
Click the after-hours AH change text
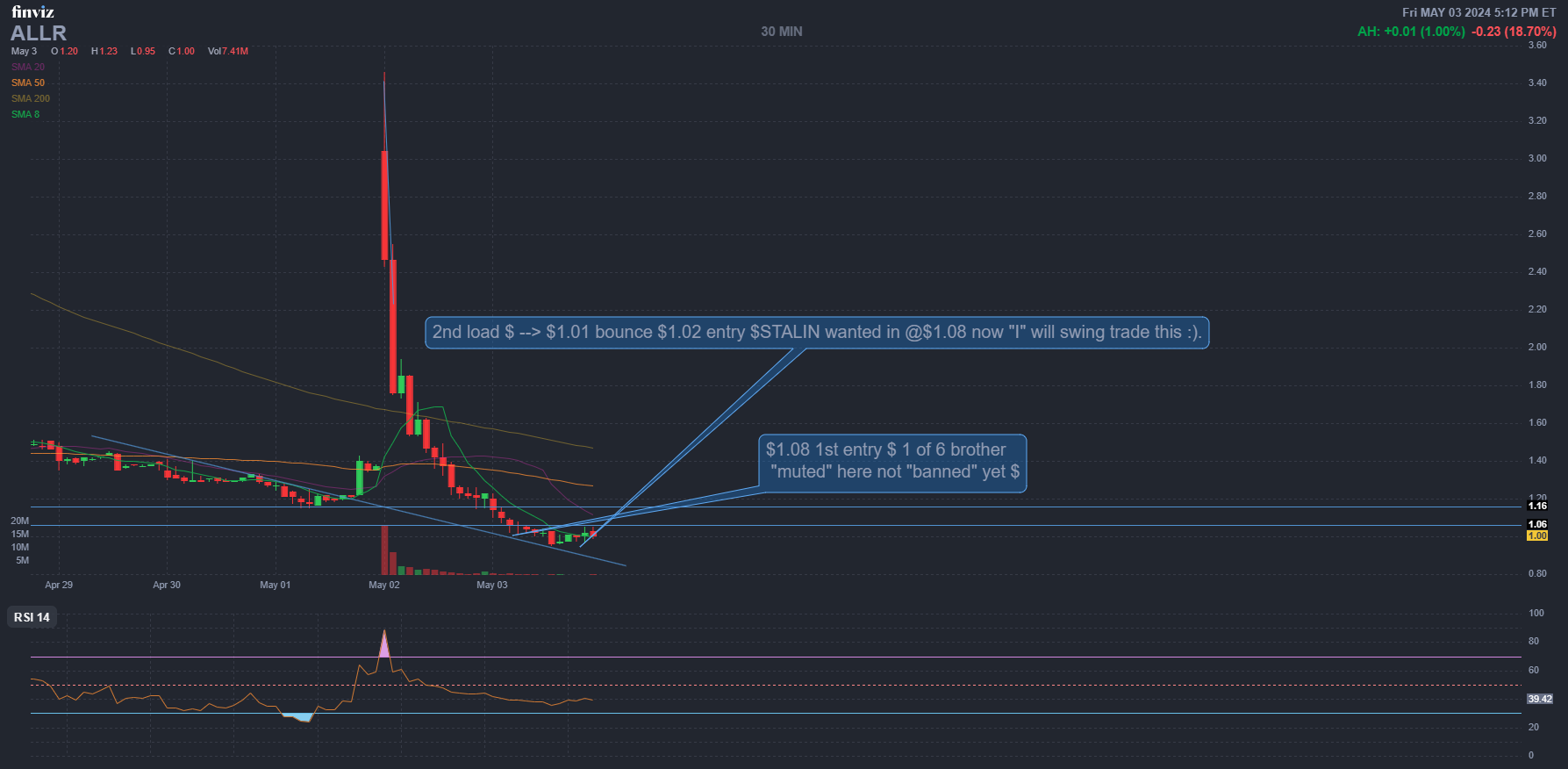pos(1411,32)
